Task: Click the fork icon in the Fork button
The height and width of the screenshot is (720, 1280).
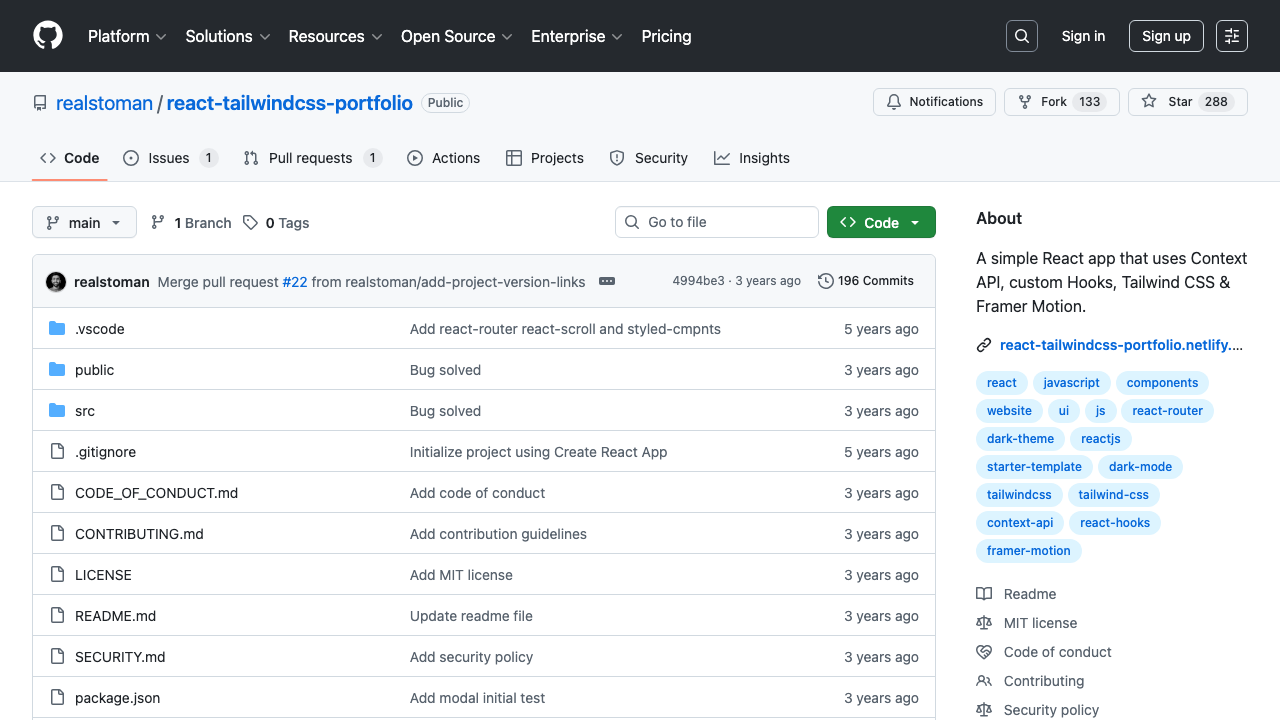Action: tap(1023, 101)
